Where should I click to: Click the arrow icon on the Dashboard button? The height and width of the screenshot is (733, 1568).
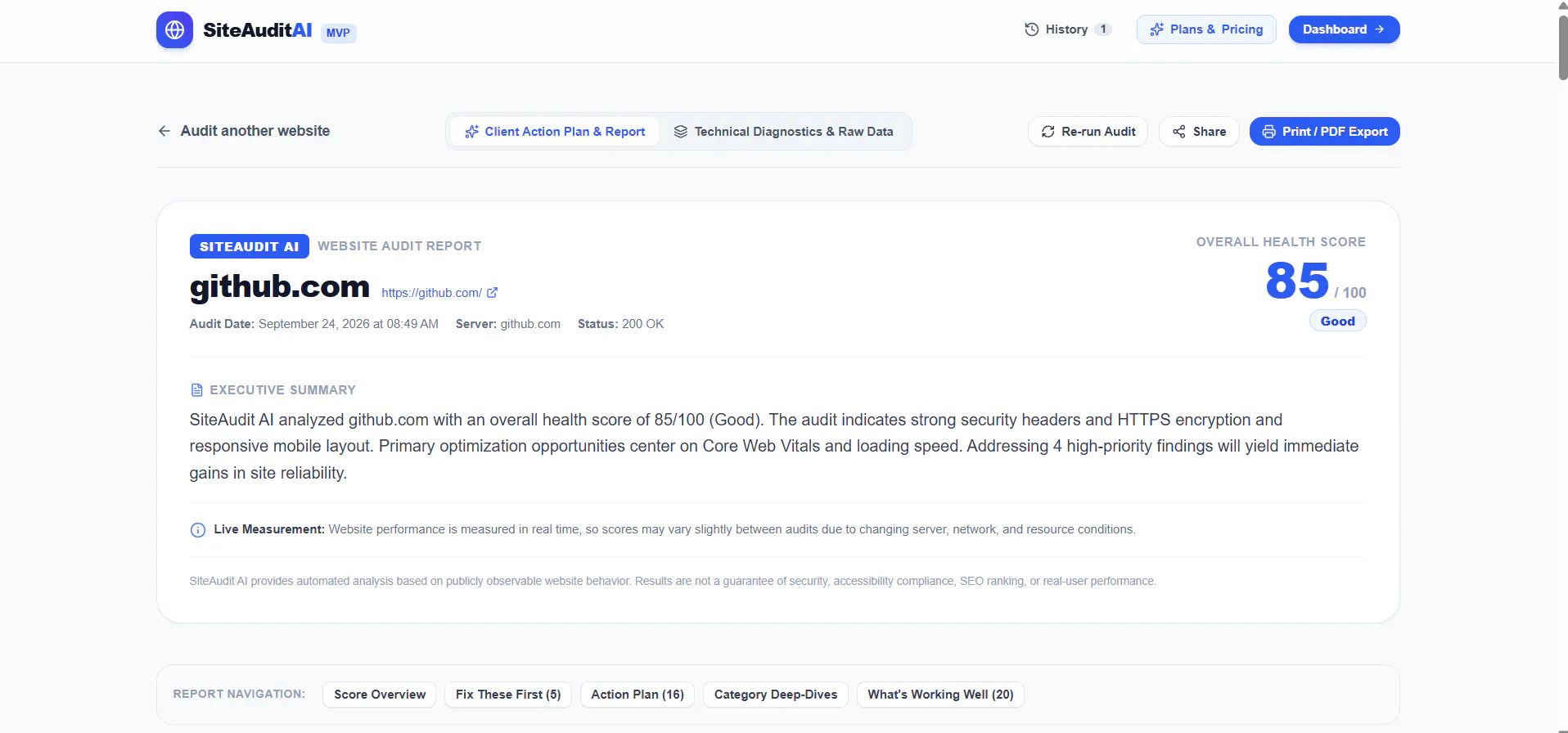[1380, 29]
